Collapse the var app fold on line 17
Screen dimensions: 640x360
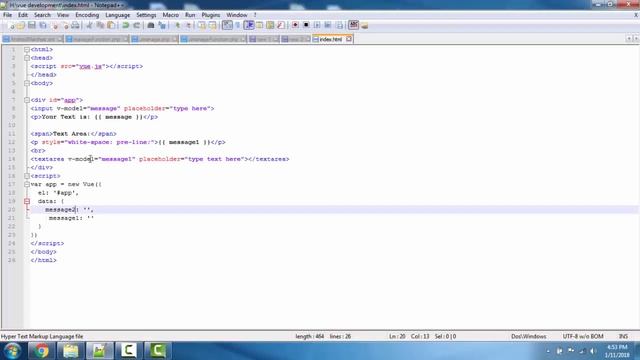[27, 184]
